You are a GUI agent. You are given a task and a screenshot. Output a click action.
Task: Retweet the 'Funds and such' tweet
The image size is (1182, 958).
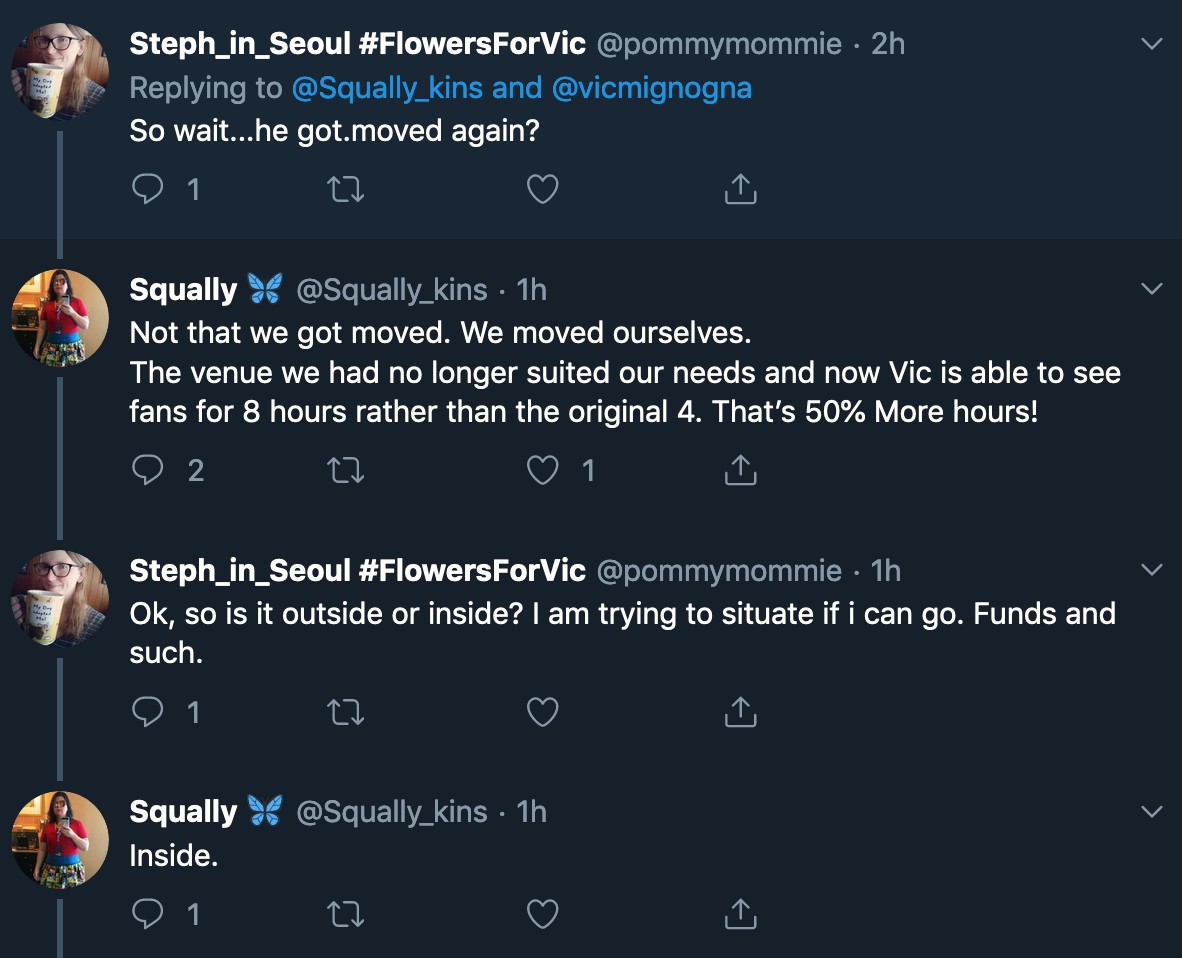(346, 712)
